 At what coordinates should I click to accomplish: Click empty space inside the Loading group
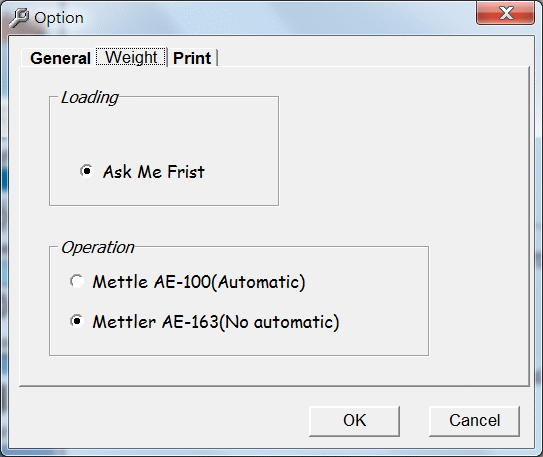[163, 132]
